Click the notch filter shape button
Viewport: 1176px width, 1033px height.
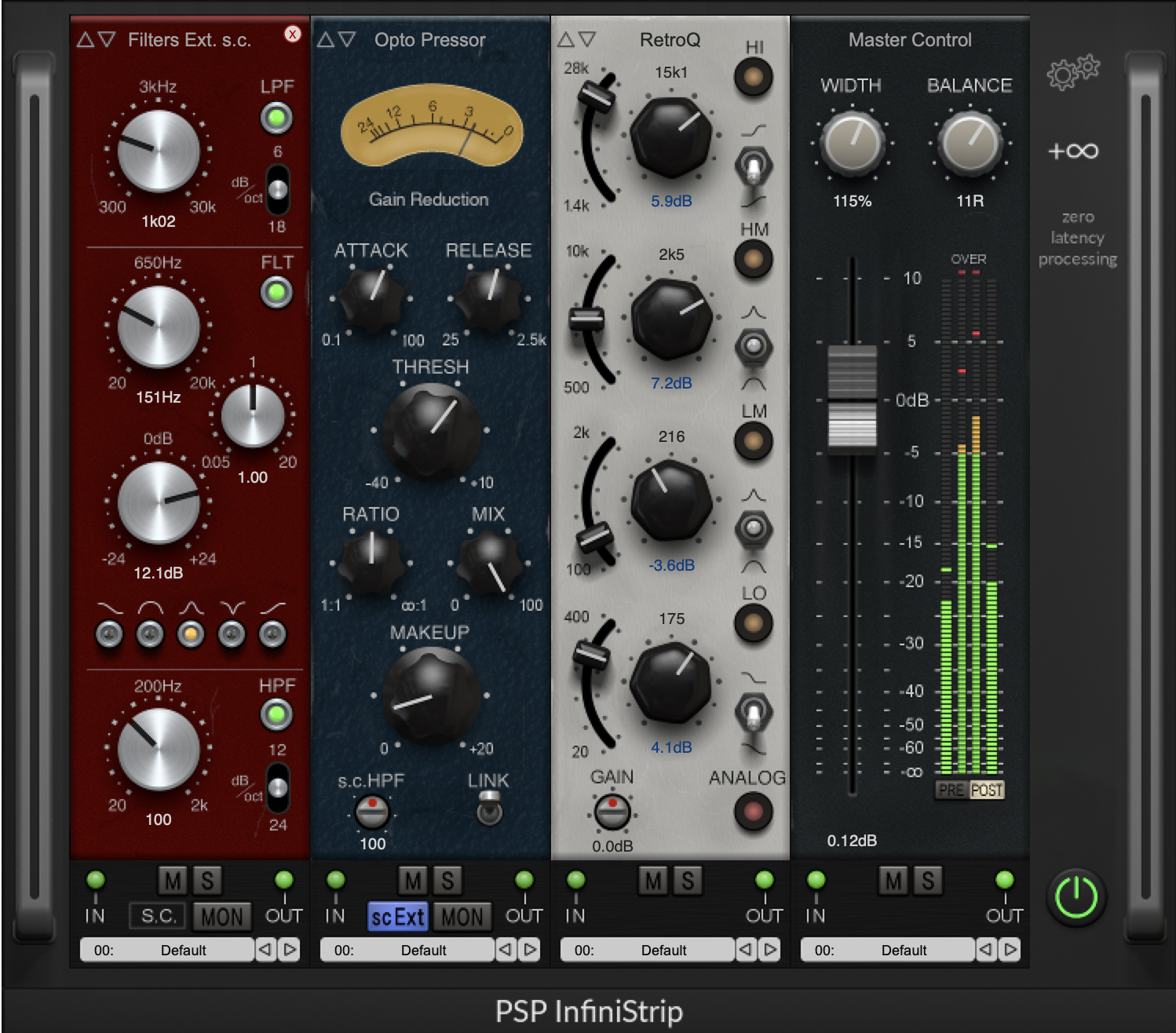232,633
